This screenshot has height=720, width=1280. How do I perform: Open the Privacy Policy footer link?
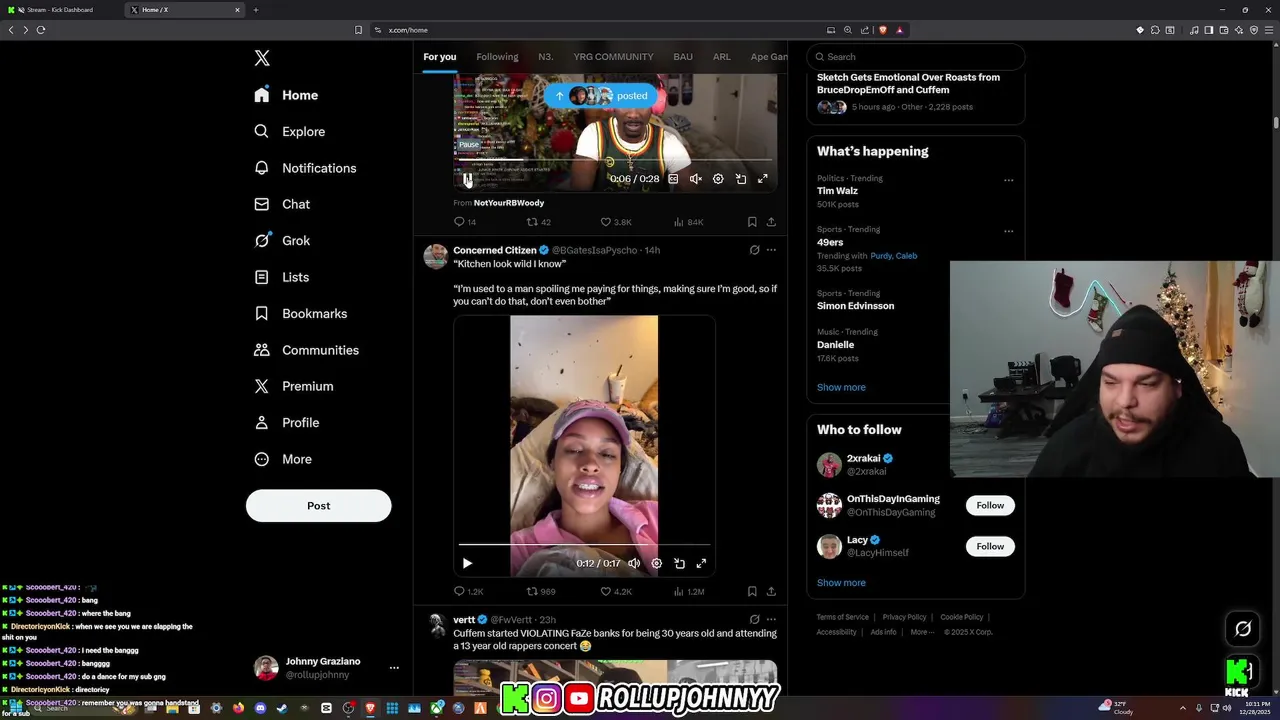point(904,617)
